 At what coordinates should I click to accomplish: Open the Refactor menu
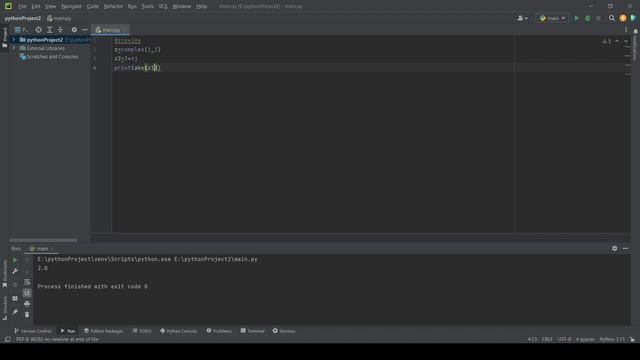113,7
